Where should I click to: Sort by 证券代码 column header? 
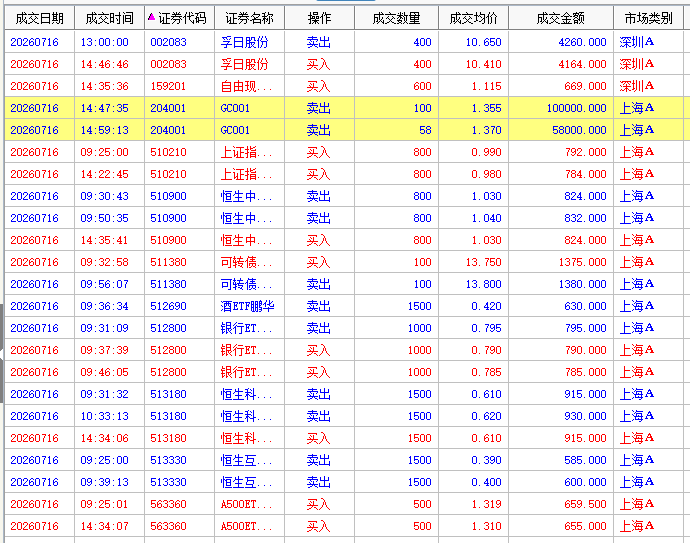(x=180, y=18)
